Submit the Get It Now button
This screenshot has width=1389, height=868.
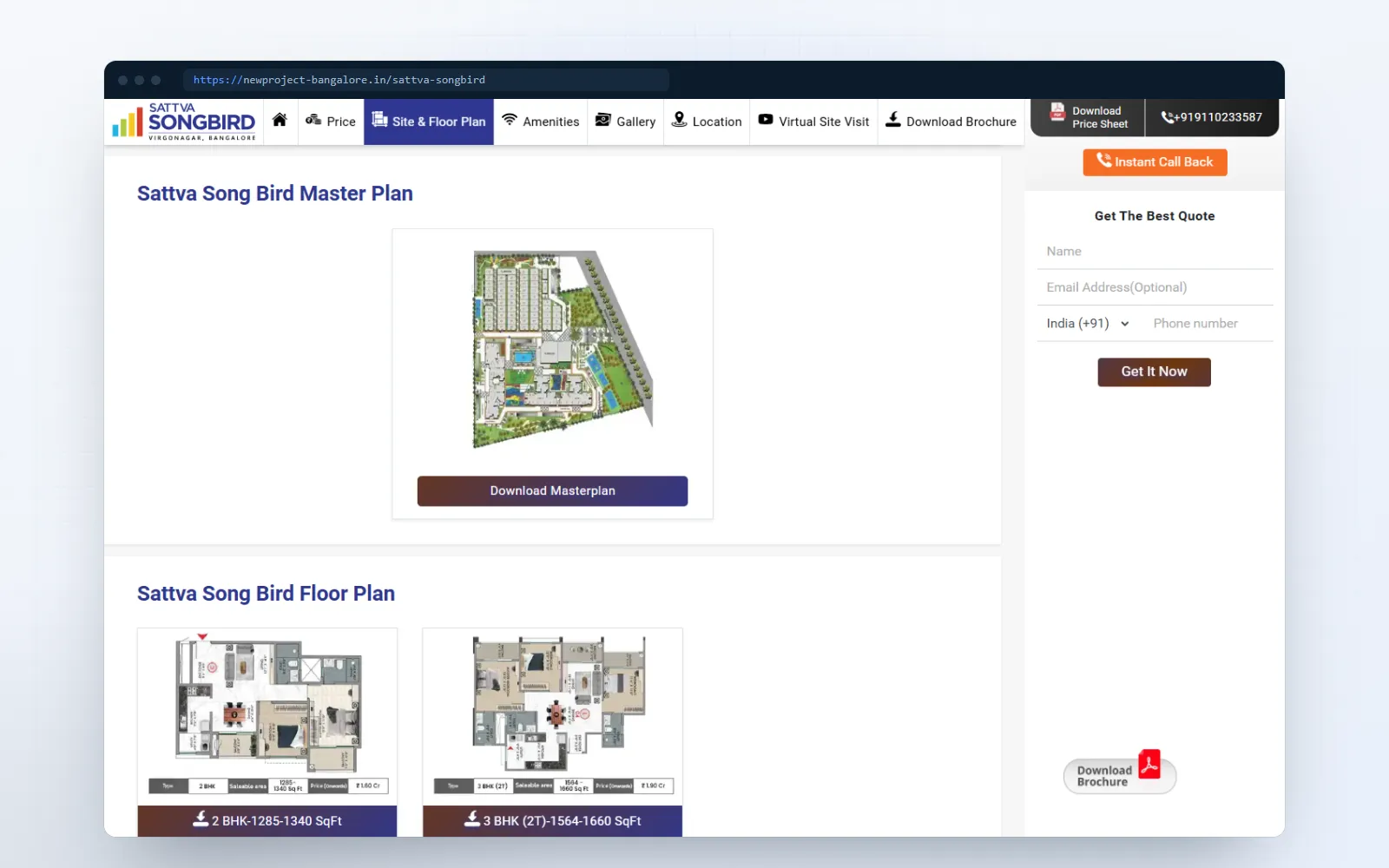coord(1154,372)
